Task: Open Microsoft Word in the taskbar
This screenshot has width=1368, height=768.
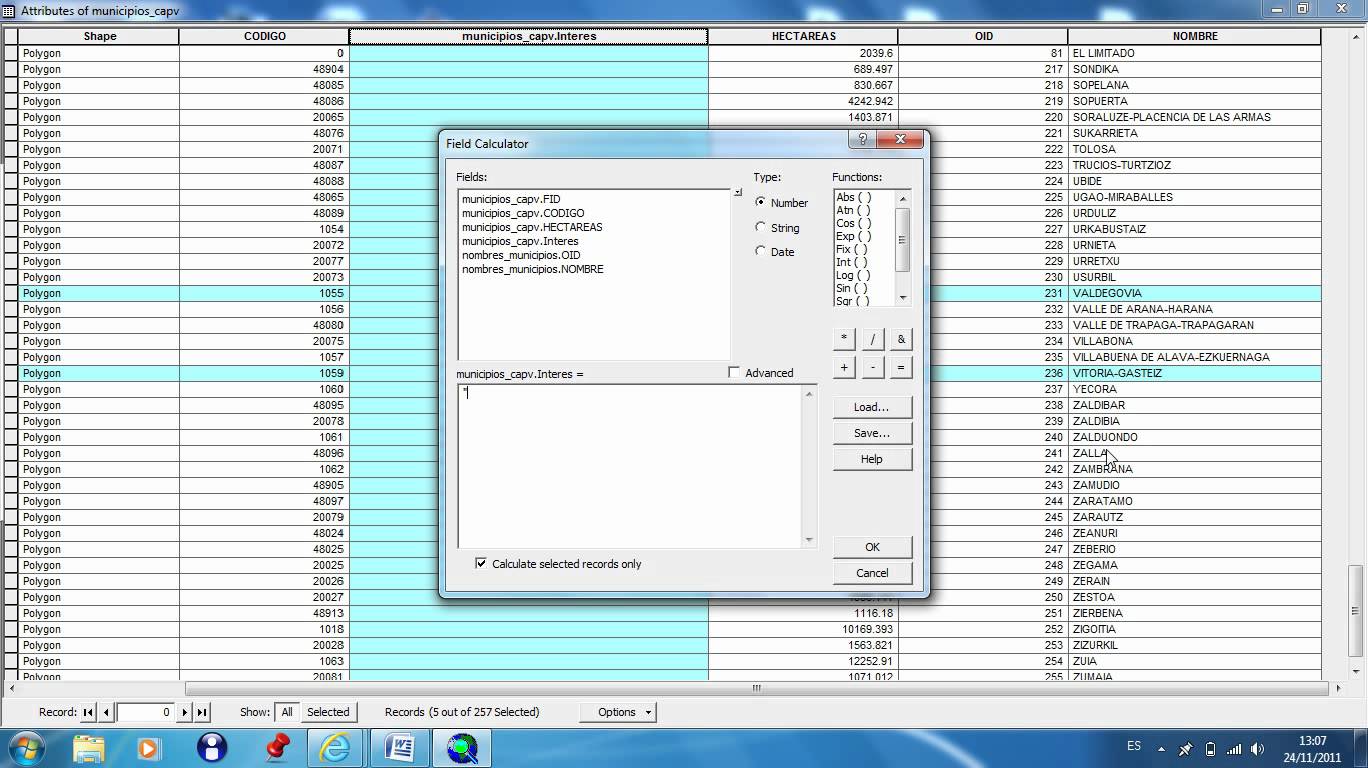Action: pyautogui.click(x=399, y=747)
